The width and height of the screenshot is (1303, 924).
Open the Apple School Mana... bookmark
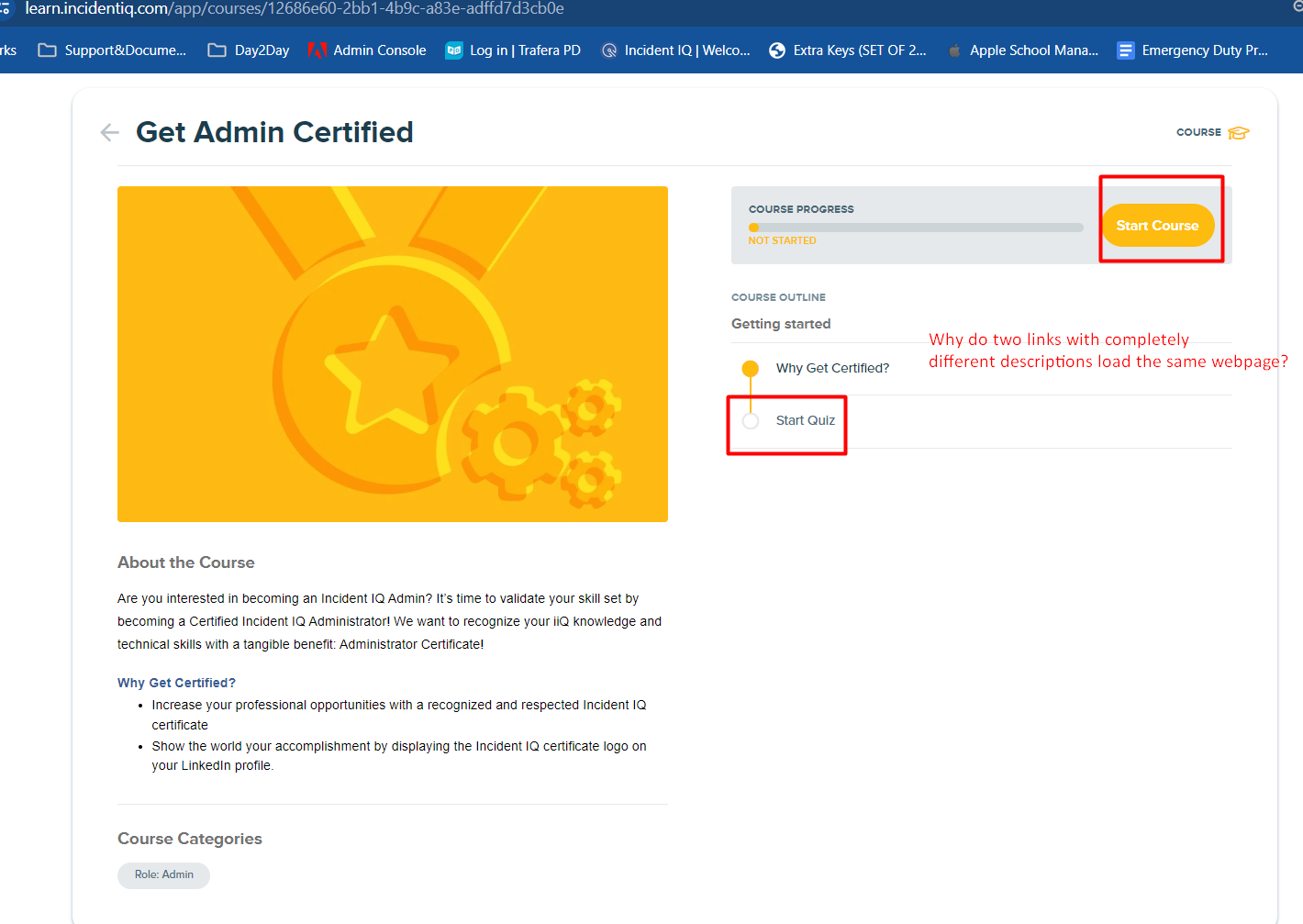(x=1022, y=50)
